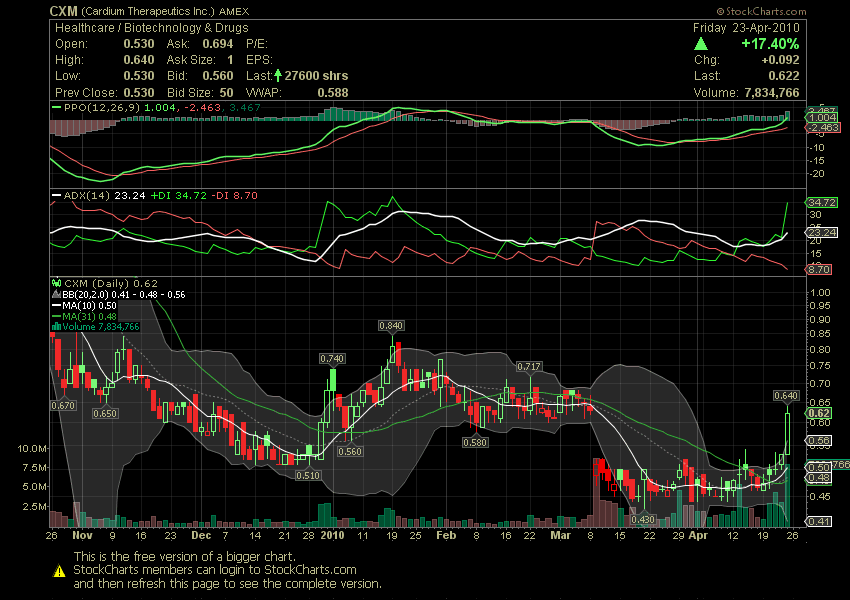
Task: Click the white MA(10) legend line marker
Action: pyautogui.click(x=56, y=306)
